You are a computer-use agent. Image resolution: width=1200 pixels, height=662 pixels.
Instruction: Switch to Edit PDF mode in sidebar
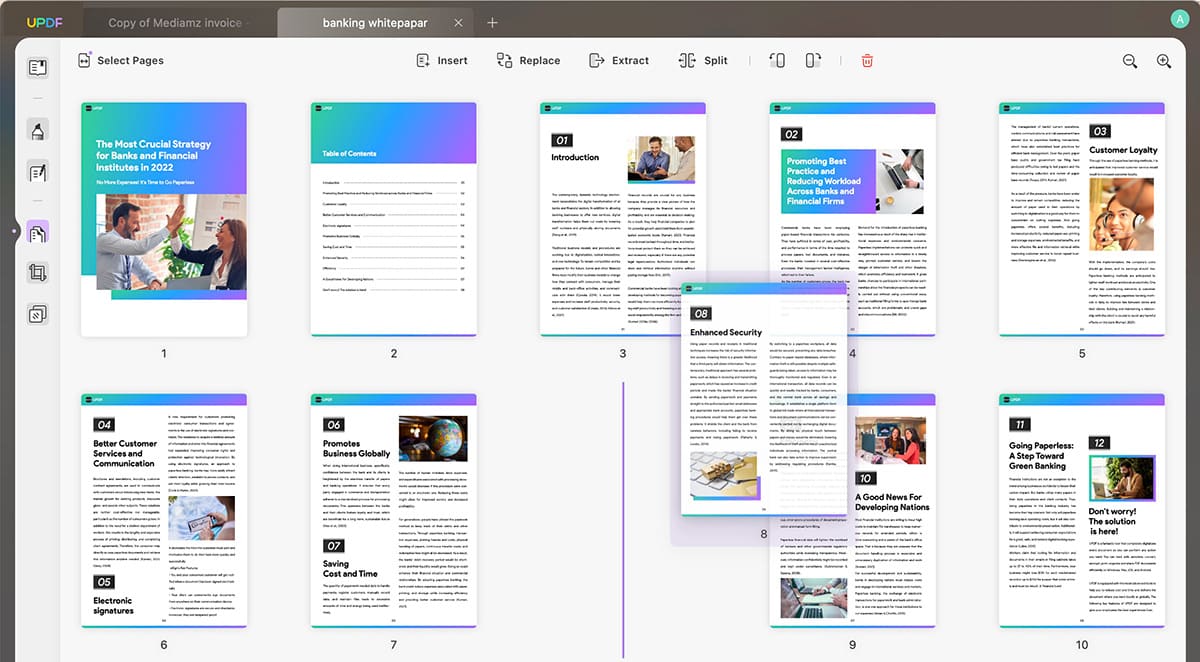point(38,172)
